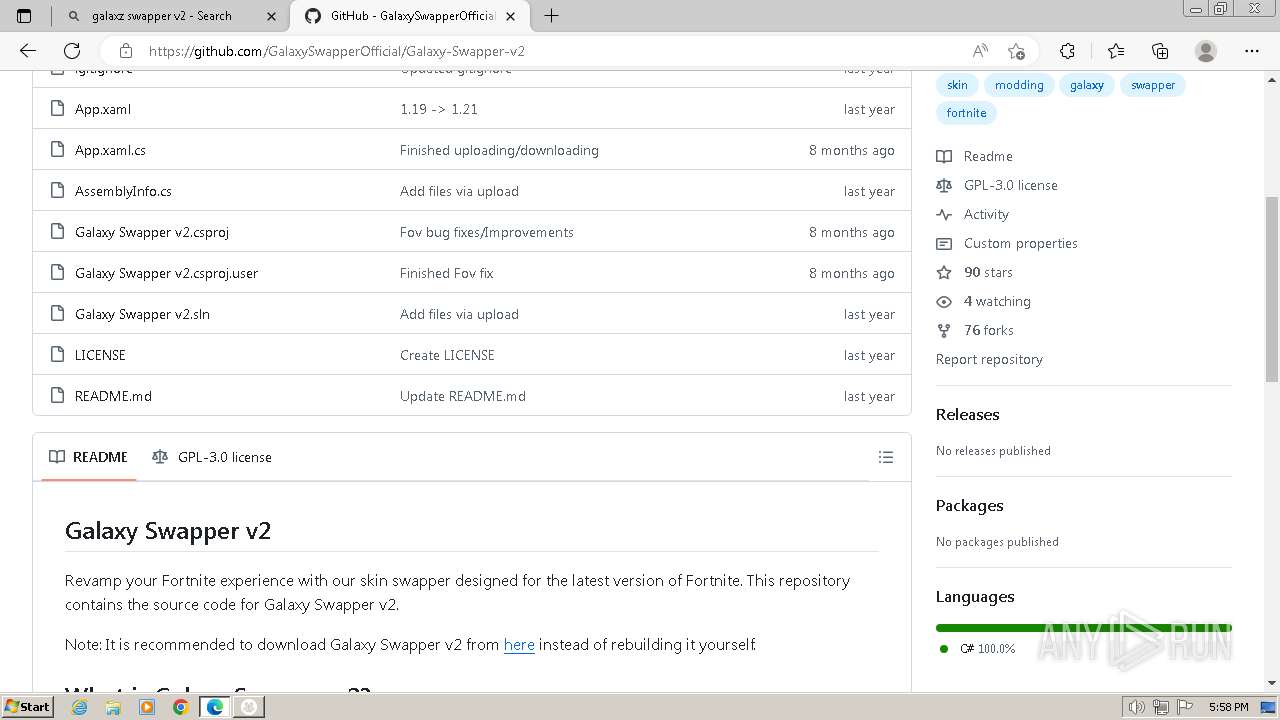Viewport: 1280px width, 720px height.
Task: Click file icon next to App.xaml.cs
Action: click(56, 150)
